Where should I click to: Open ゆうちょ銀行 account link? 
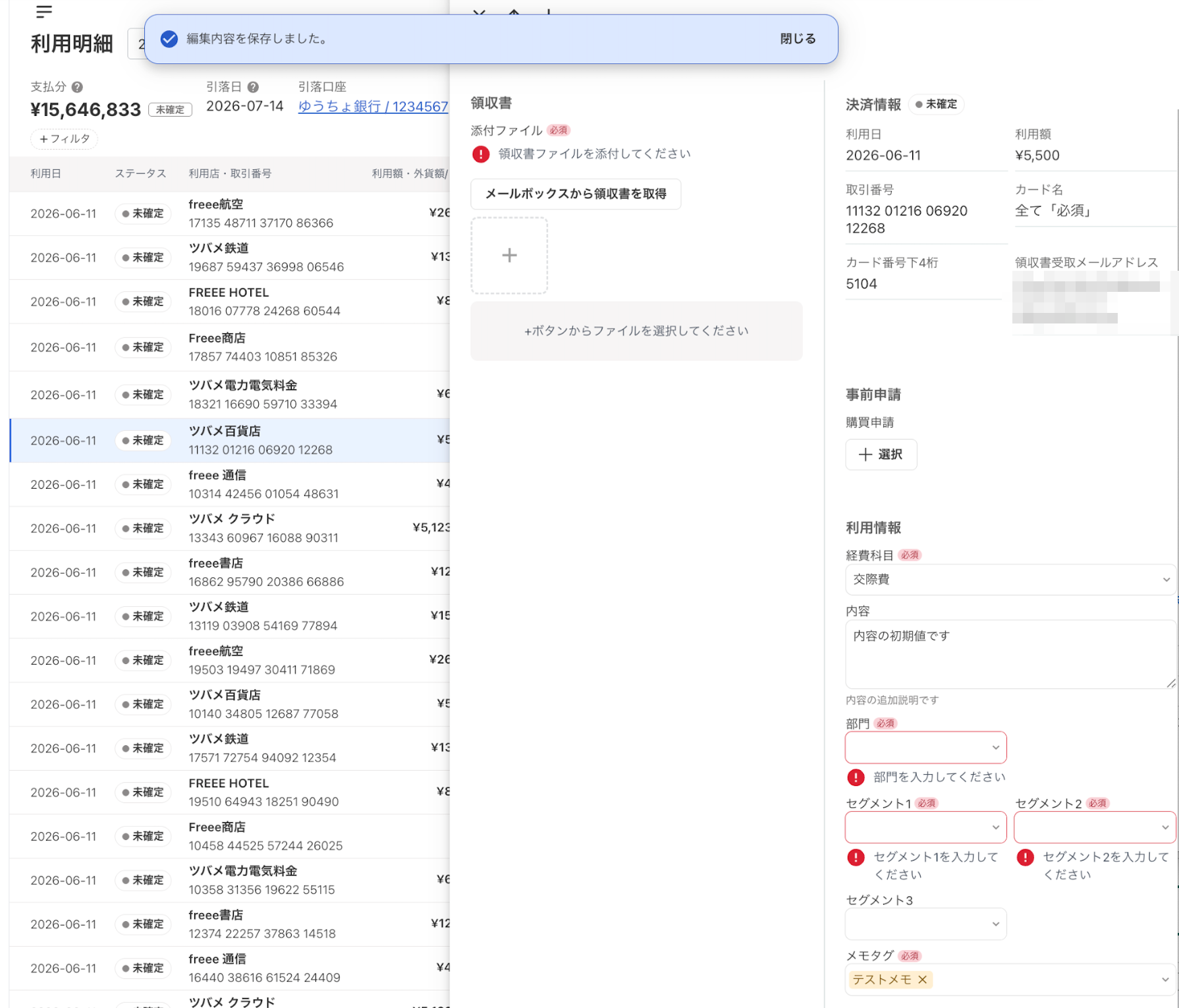click(x=373, y=106)
